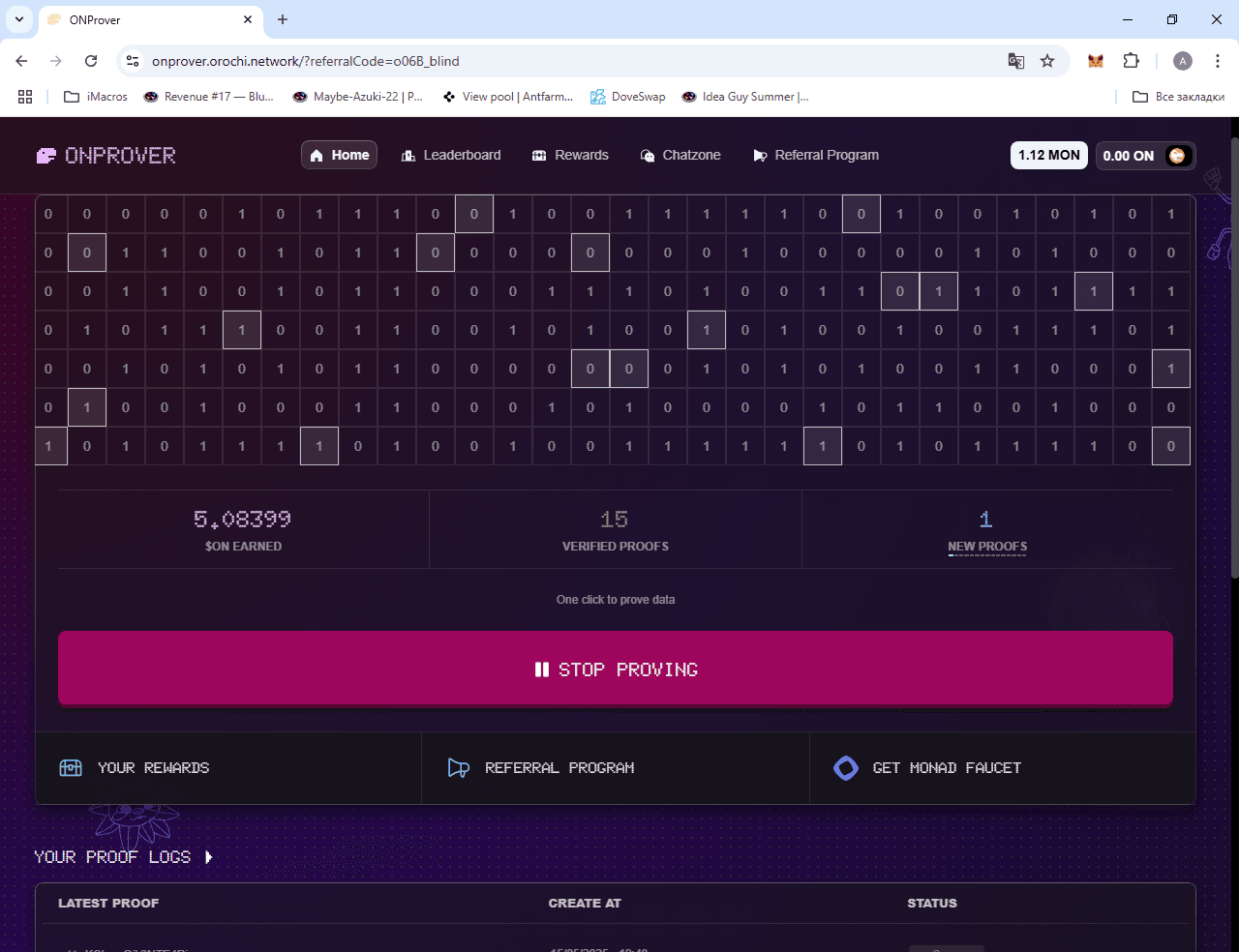Click the orange avatar next to 0.00 ON

(x=1177, y=156)
